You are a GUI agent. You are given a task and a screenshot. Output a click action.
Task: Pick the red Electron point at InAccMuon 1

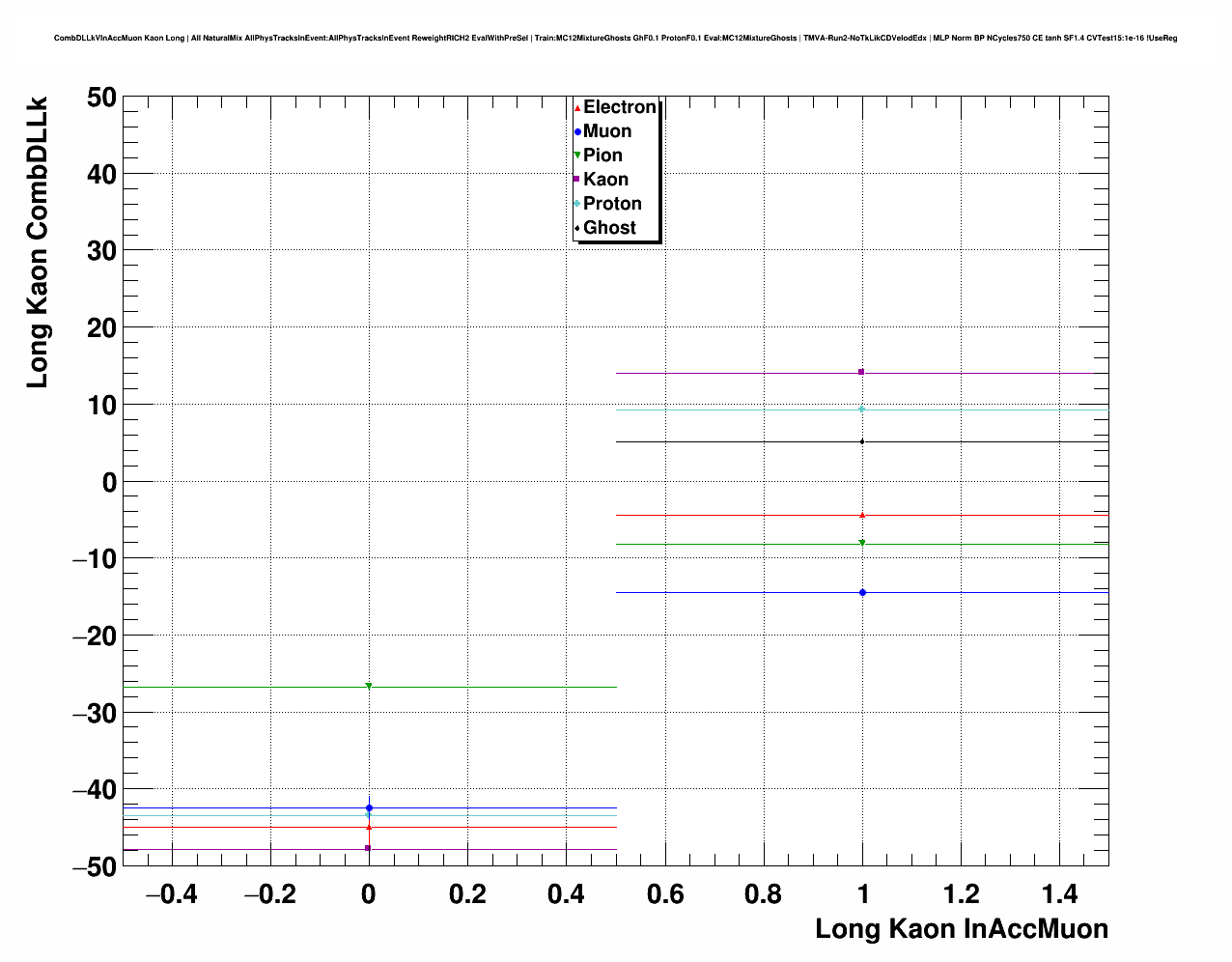[862, 515]
